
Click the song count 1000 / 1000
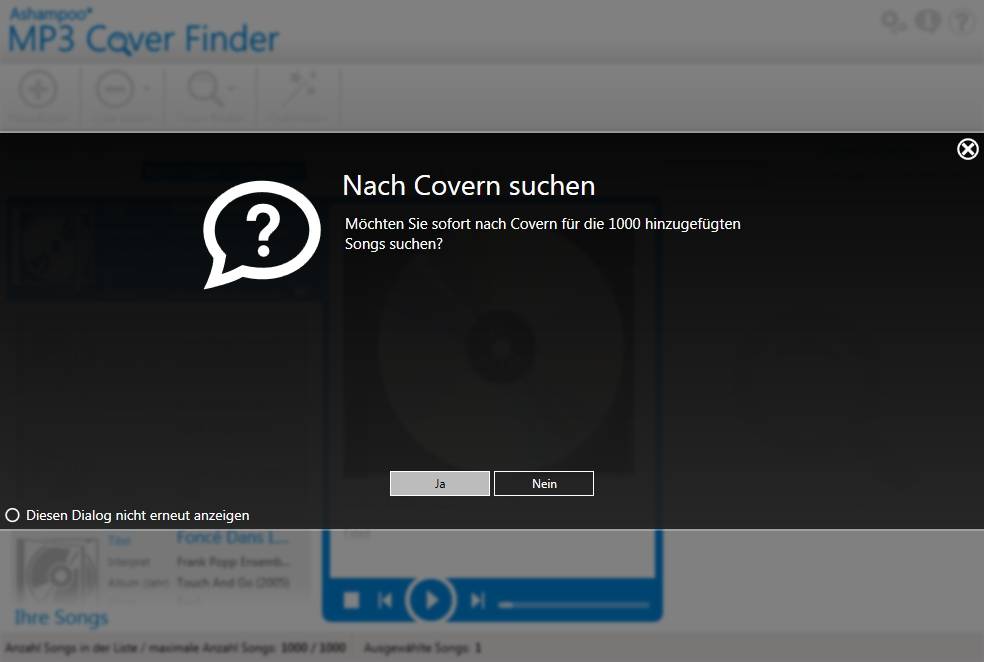point(313,648)
